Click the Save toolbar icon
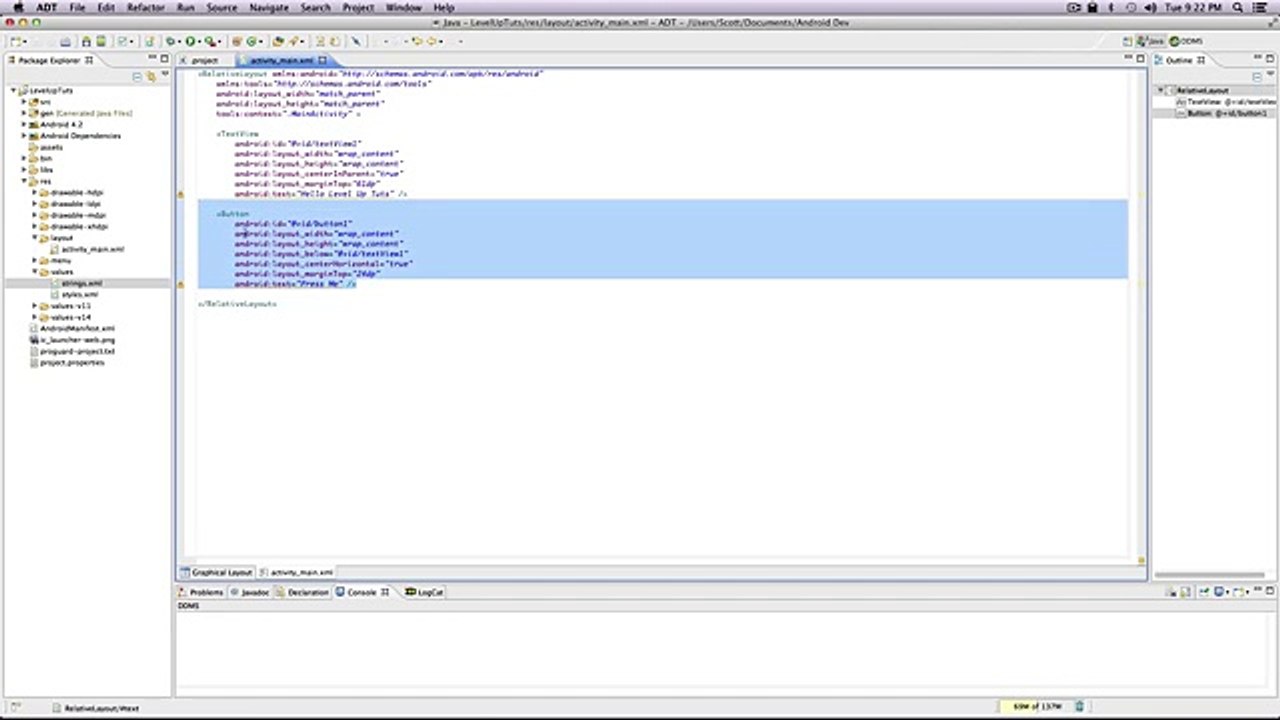This screenshot has height=720, width=1280. pyautogui.click(x=37, y=42)
